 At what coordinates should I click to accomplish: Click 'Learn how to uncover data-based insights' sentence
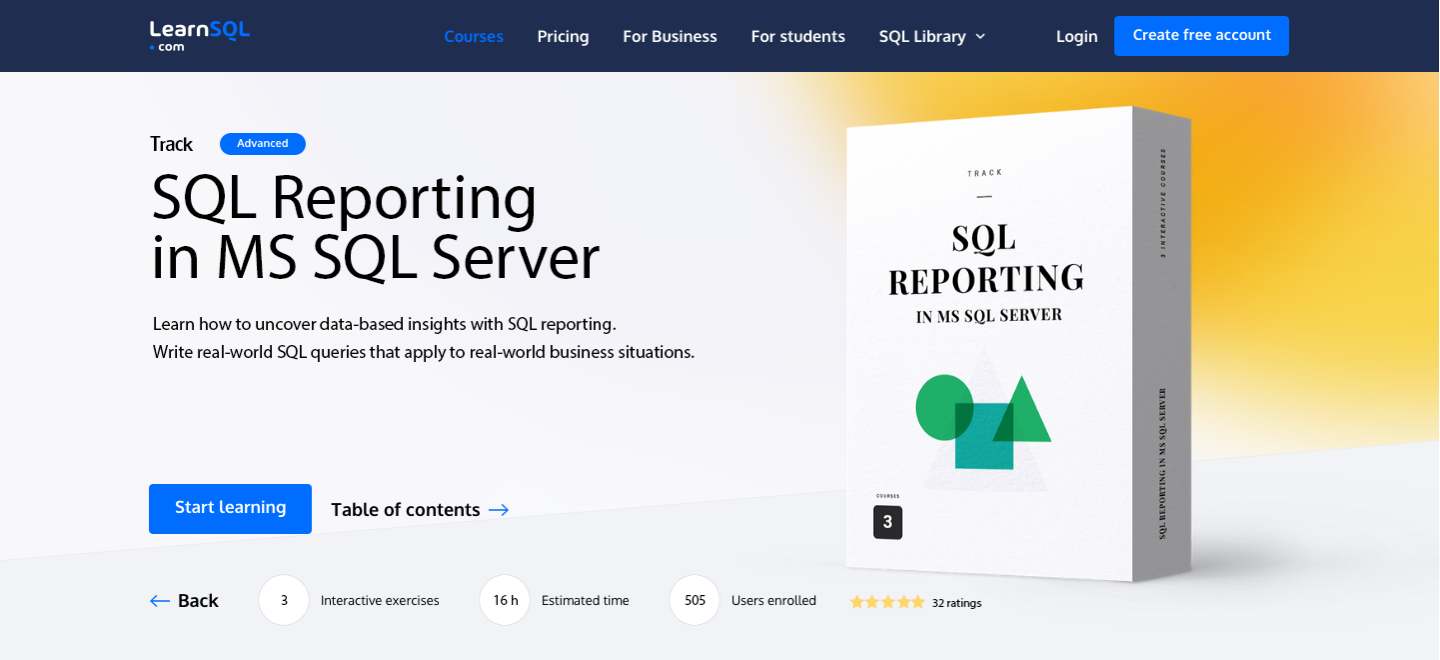click(385, 324)
